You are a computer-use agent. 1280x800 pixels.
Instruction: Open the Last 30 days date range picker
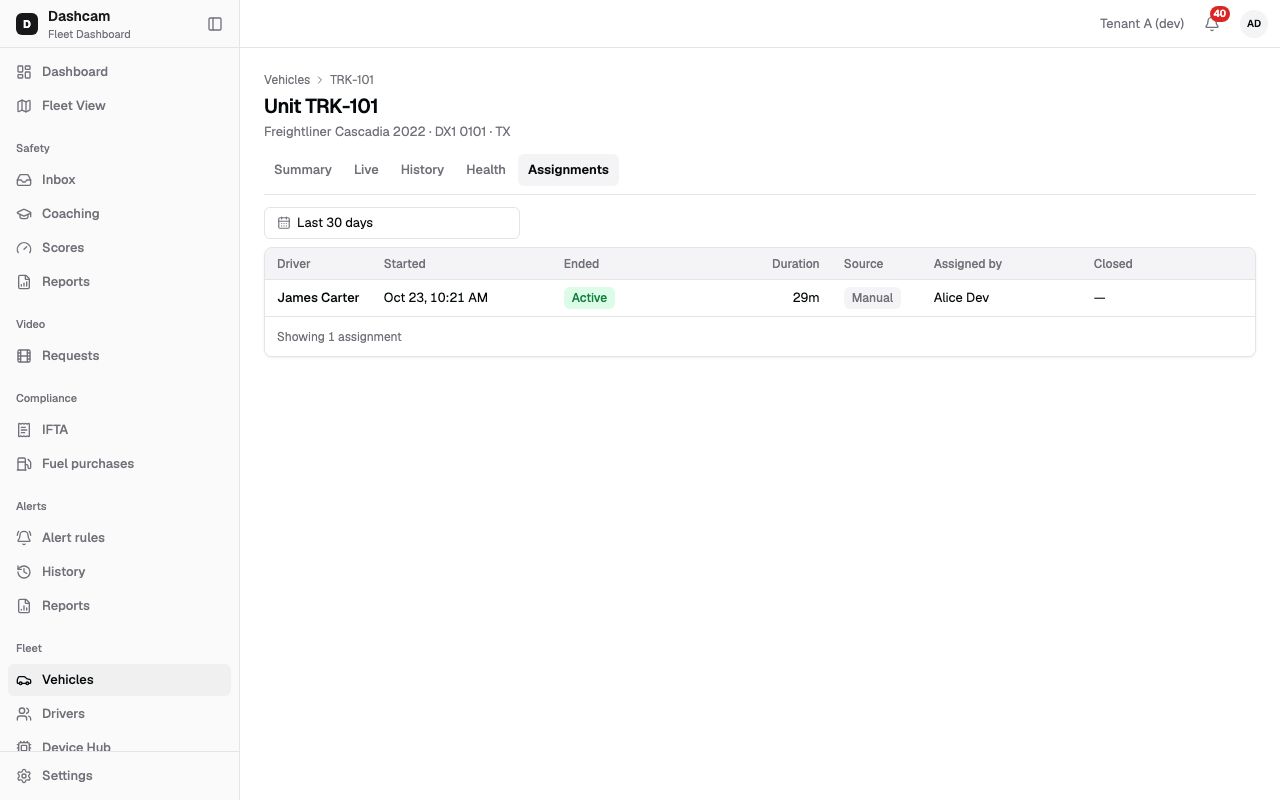pyautogui.click(x=392, y=223)
